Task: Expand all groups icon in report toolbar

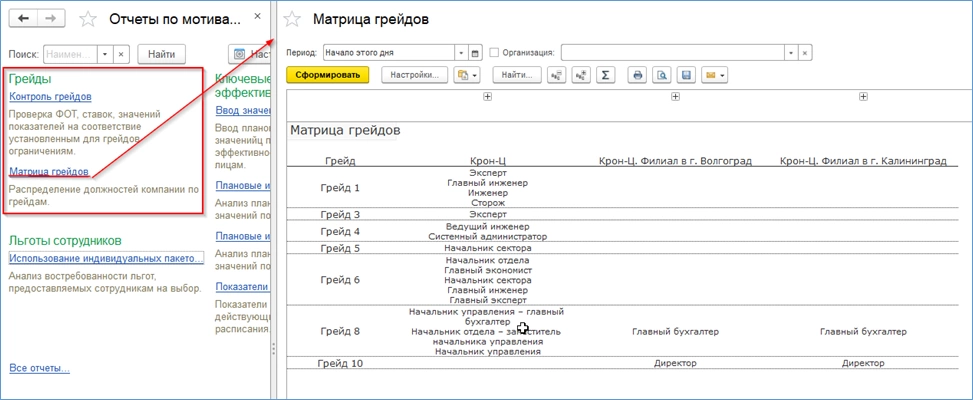Action: click(x=580, y=75)
